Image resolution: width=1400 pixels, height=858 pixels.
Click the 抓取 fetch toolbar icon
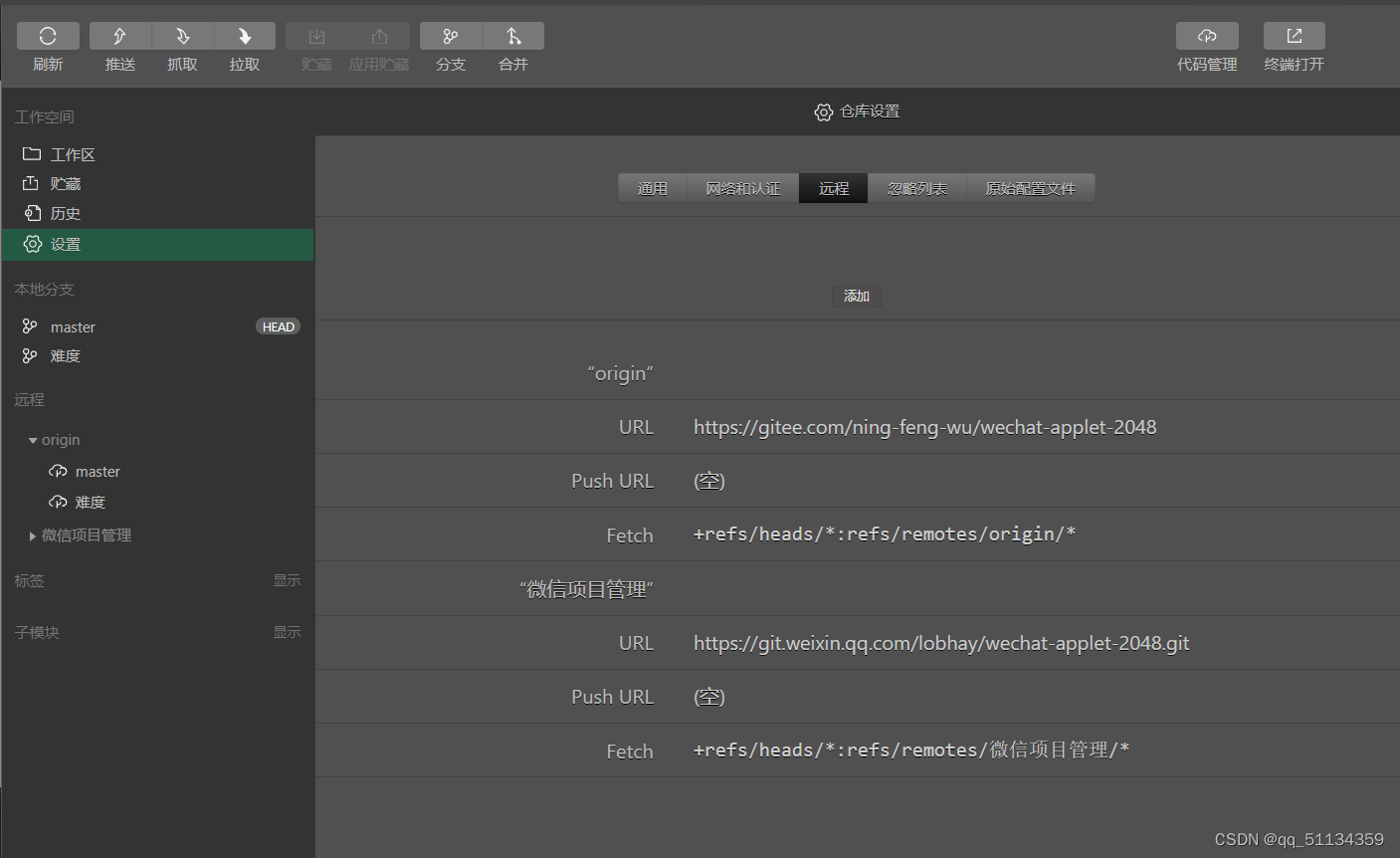click(182, 36)
